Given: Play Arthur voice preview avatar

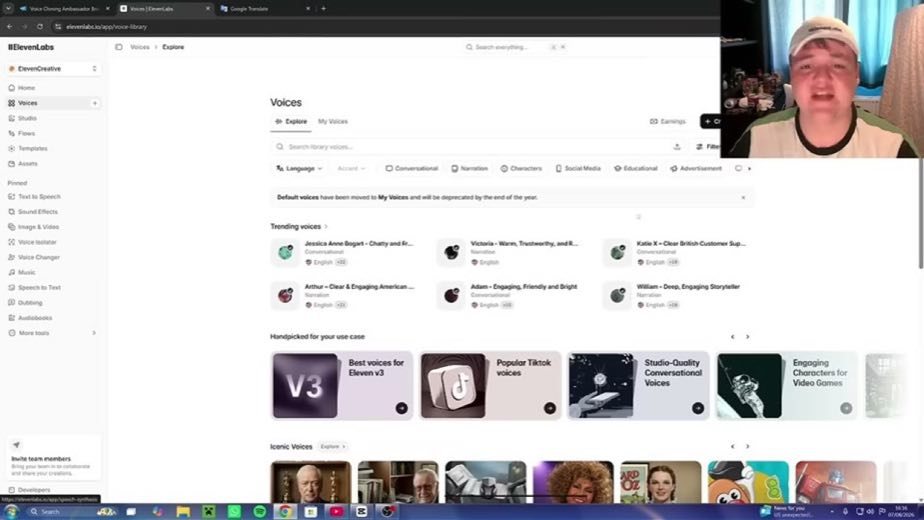Looking at the screenshot, I should 285,295.
